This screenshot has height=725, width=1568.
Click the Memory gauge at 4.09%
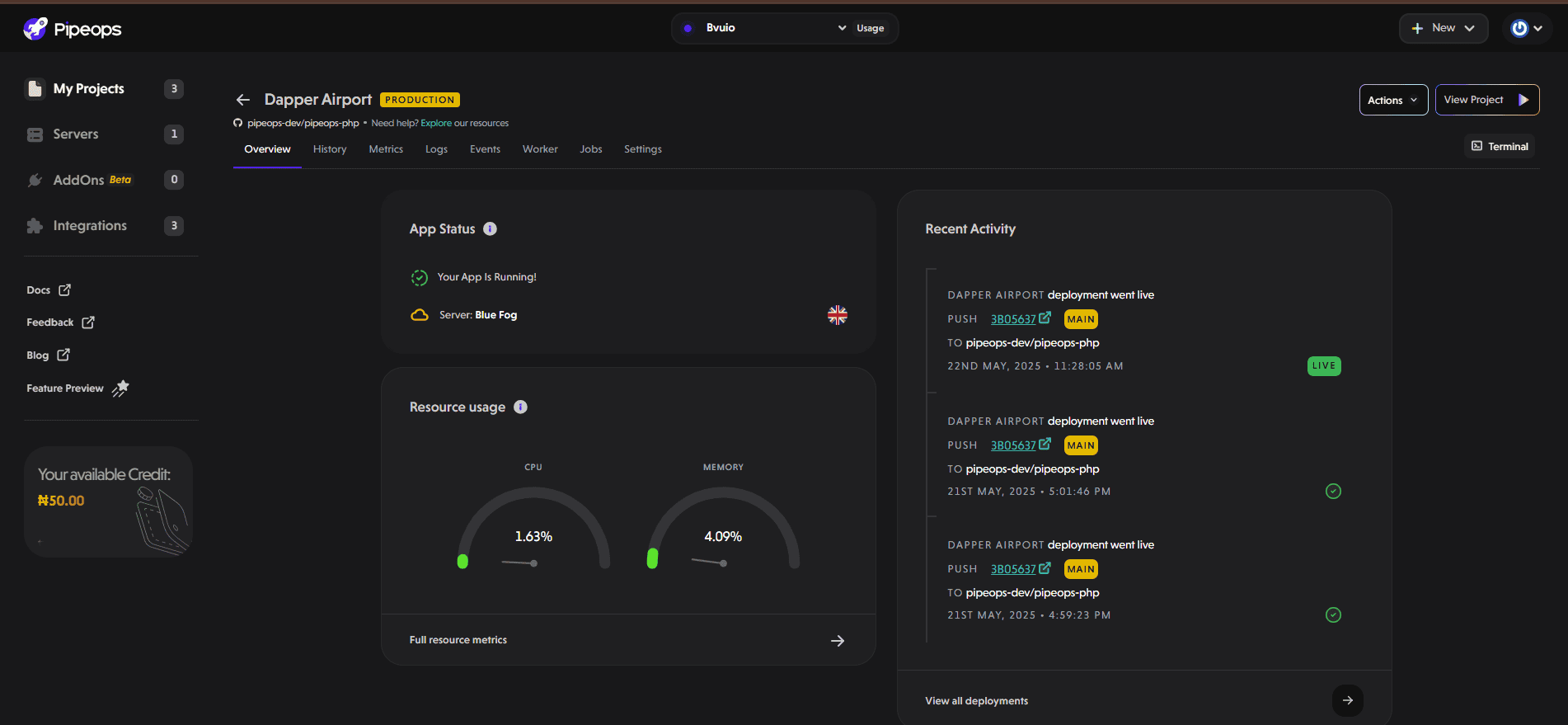(723, 528)
